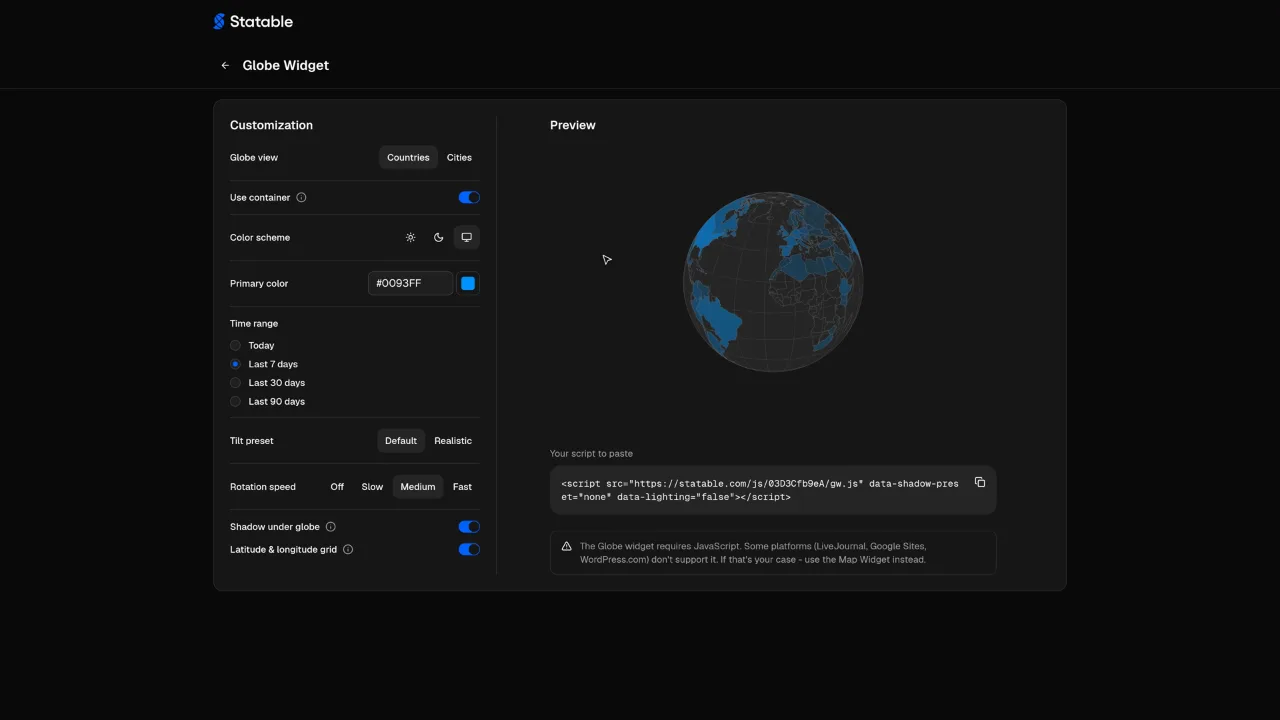The width and height of the screenshot is (1280, 720).
Task: Open the blue primary color swatch
Action: [x=468, y=283]
